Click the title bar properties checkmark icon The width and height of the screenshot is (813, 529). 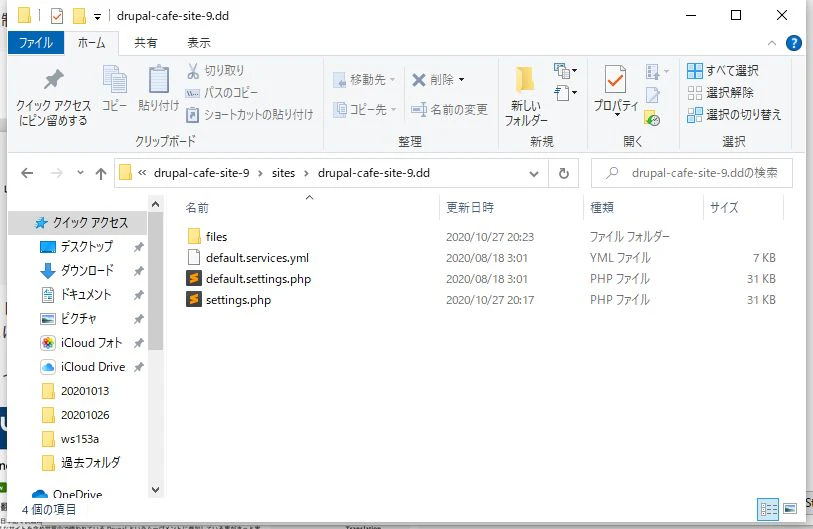coord(57,16)
